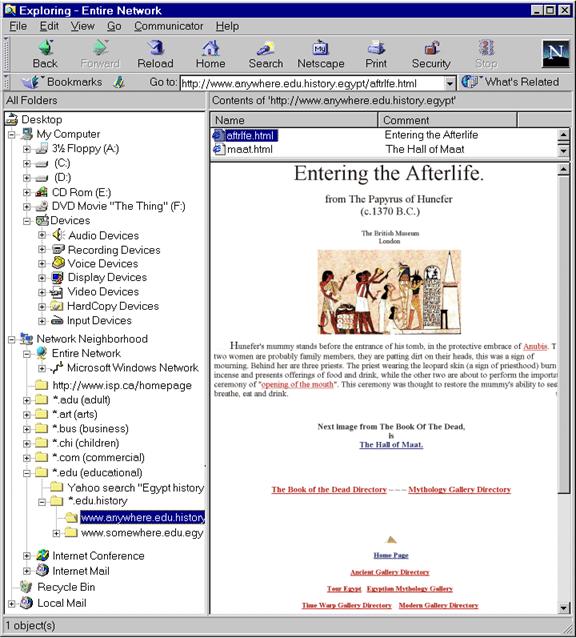Follow the opening of the mouth link
Image resolution: width=576 pixels, height=638 pixels.
coord(297,384)
